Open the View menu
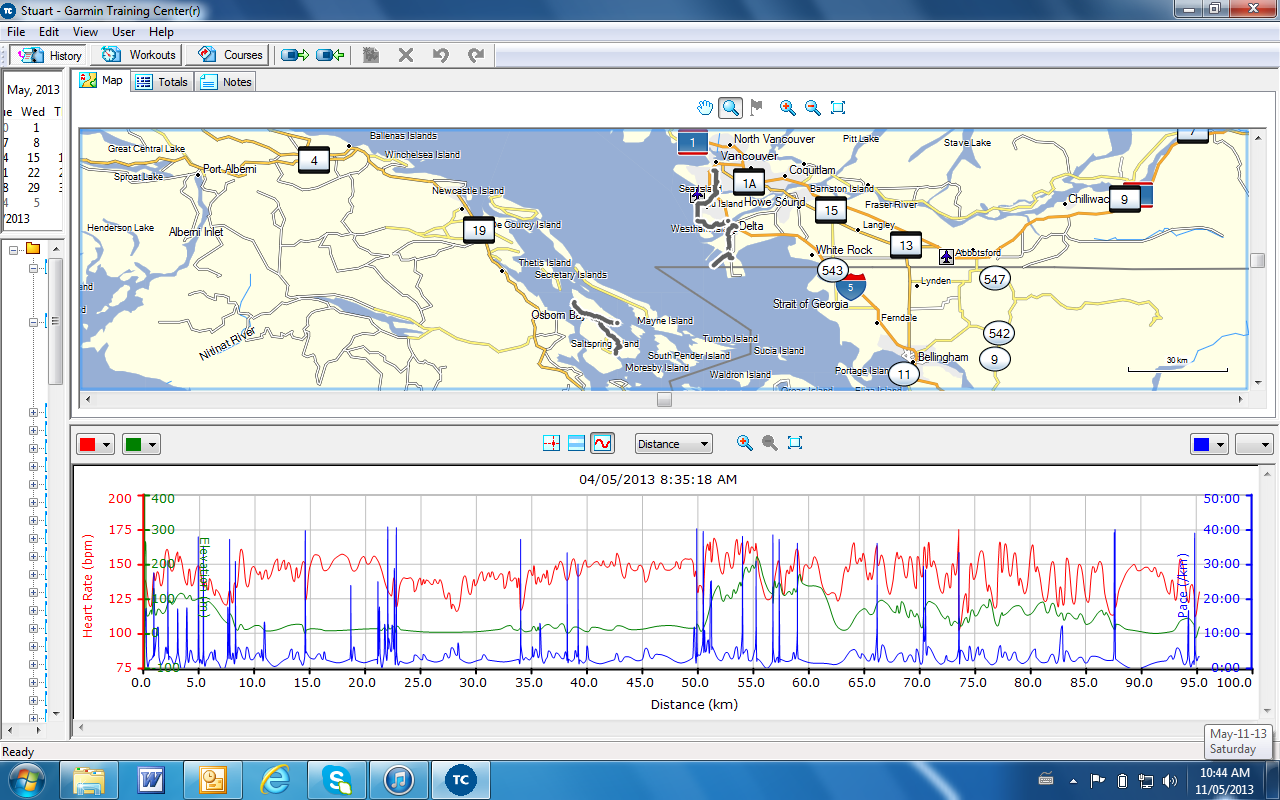 (85, 32)
